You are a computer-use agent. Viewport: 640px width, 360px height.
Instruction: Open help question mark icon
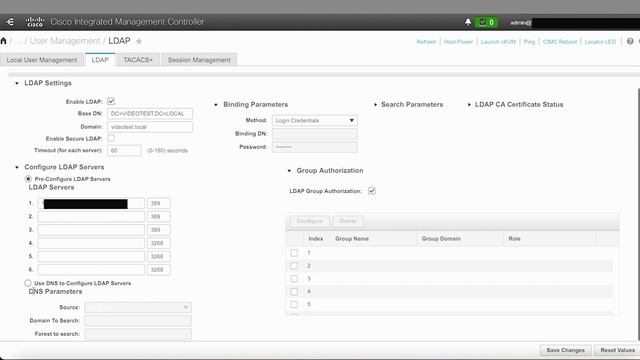(630, 41)
